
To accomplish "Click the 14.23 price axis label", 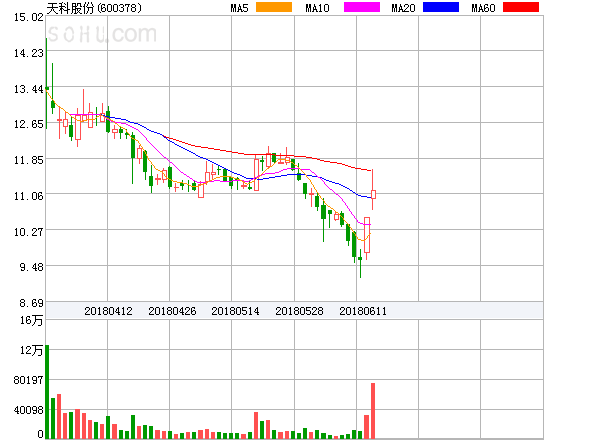I will (29, 53).
